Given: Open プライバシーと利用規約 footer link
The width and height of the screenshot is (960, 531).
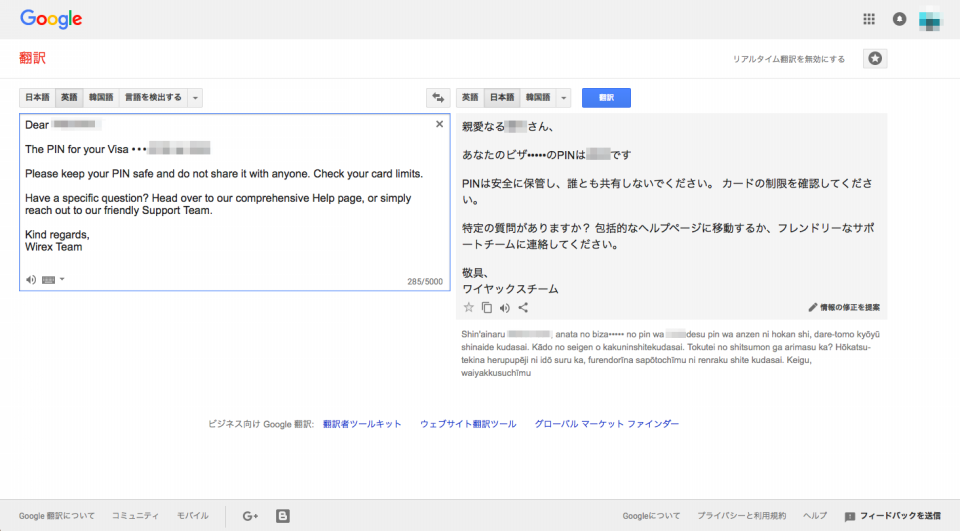Looking at the screenshot, I should pyautogui.click(x=741, y=516).
